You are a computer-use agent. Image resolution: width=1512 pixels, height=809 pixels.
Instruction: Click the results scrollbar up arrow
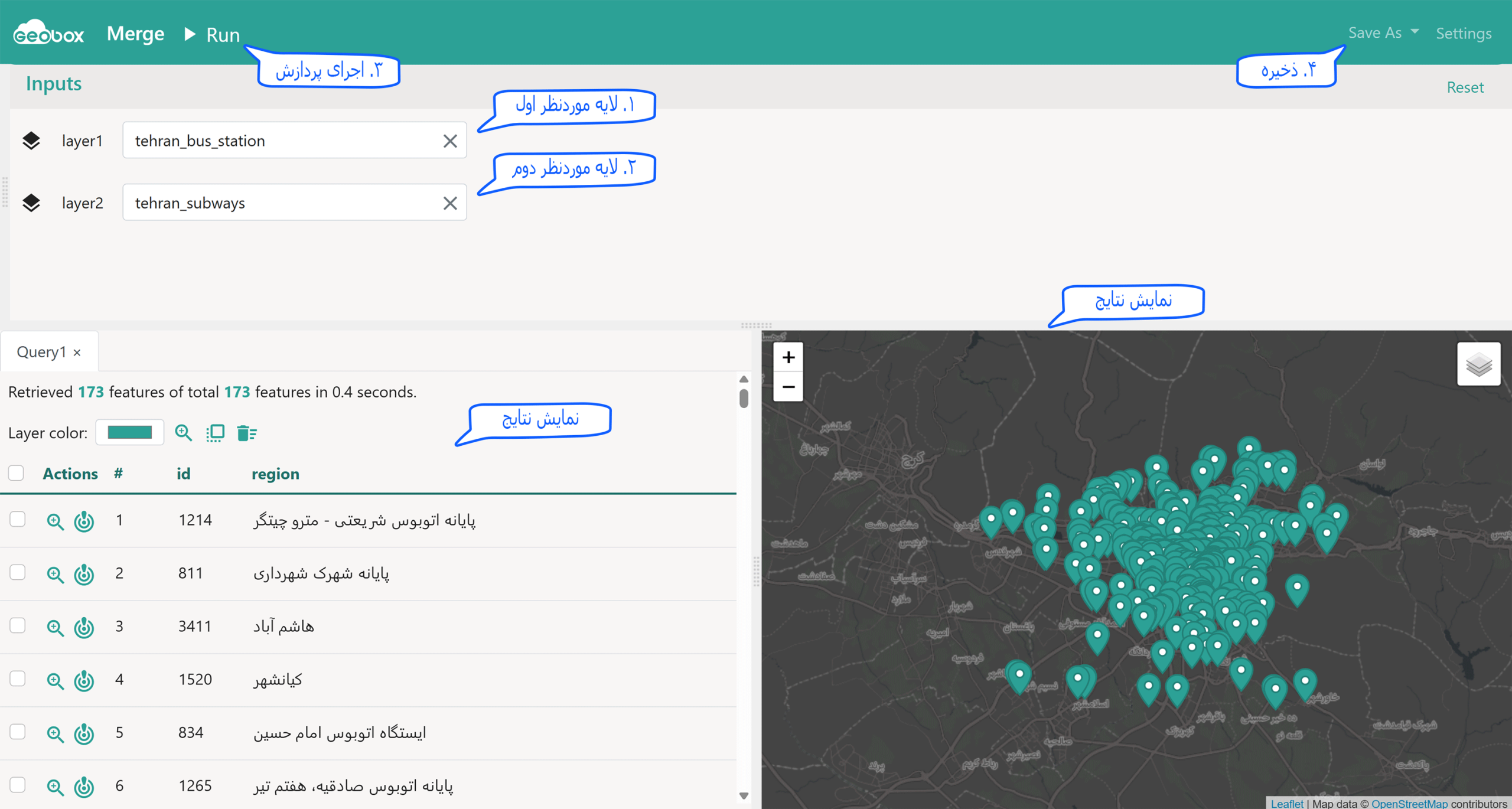coord(744,379)
